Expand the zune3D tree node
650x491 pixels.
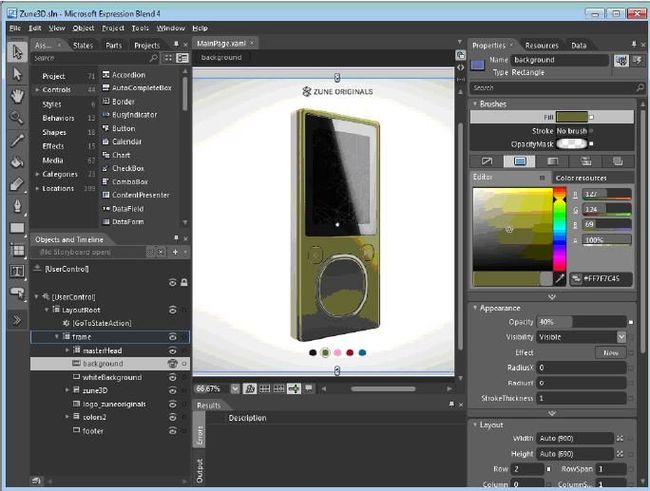(67, 390)
